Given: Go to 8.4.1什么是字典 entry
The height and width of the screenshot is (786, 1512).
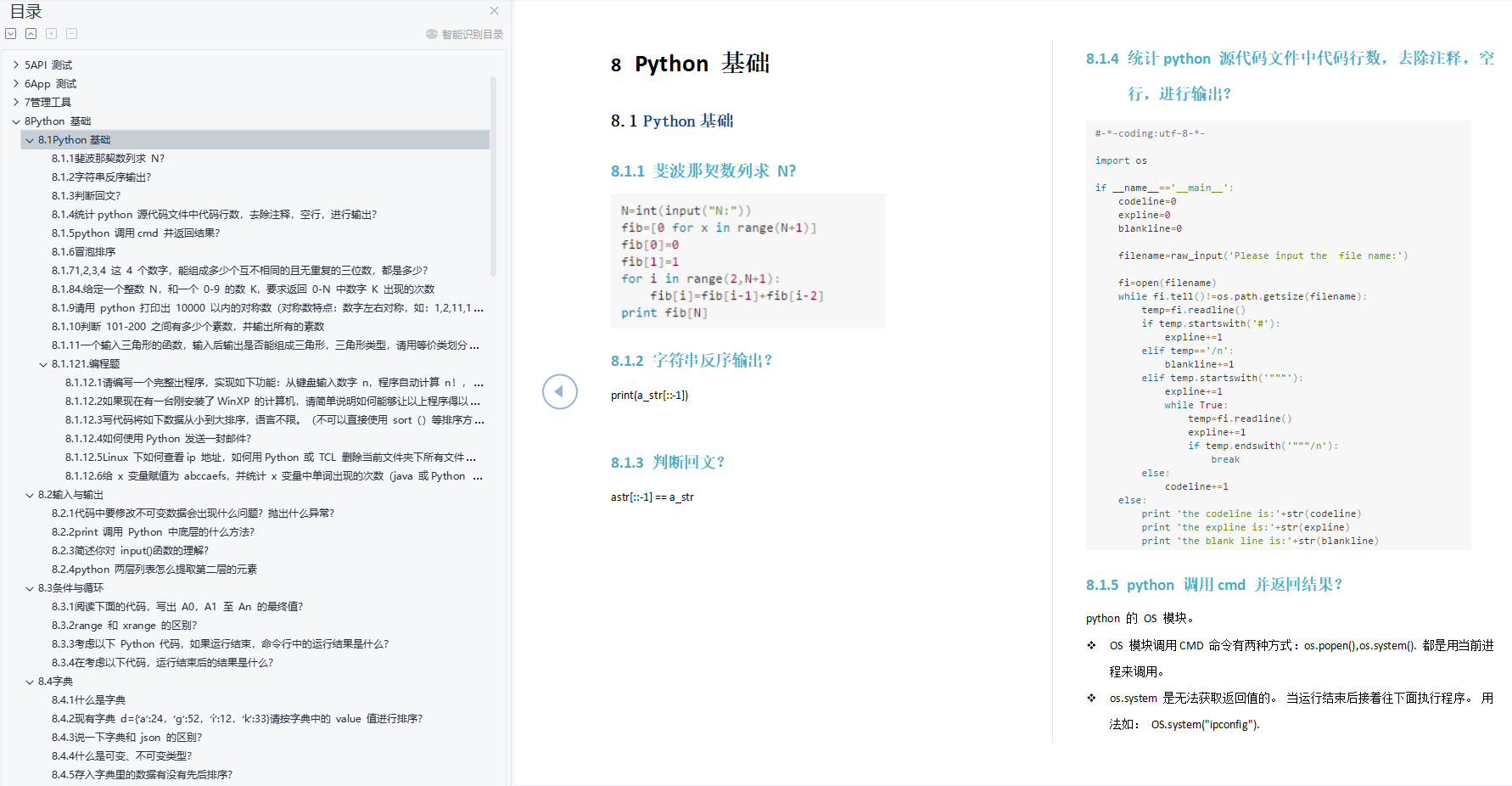Looking at the screenshot, I should click(x=88, y=700).
